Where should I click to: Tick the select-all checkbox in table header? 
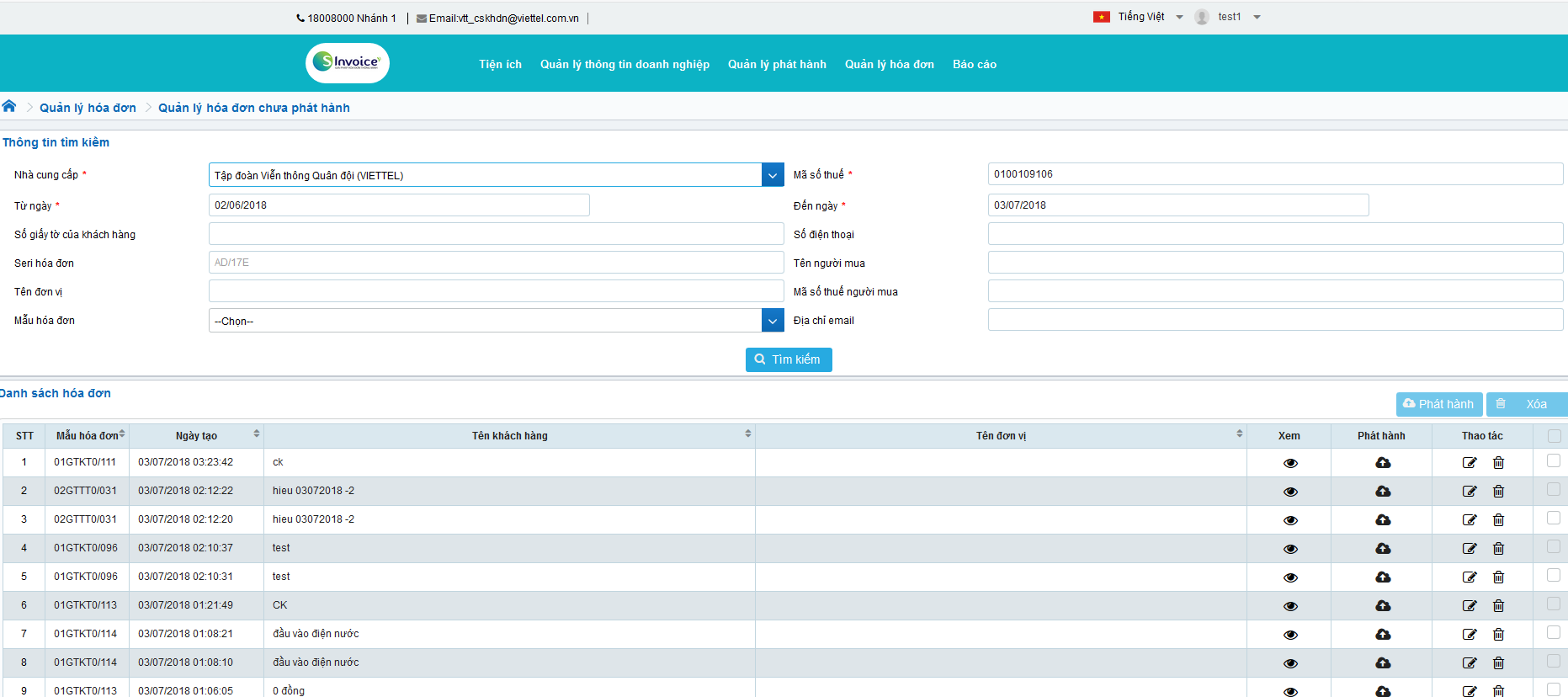pyautogui.click(x=1554, y=436)
